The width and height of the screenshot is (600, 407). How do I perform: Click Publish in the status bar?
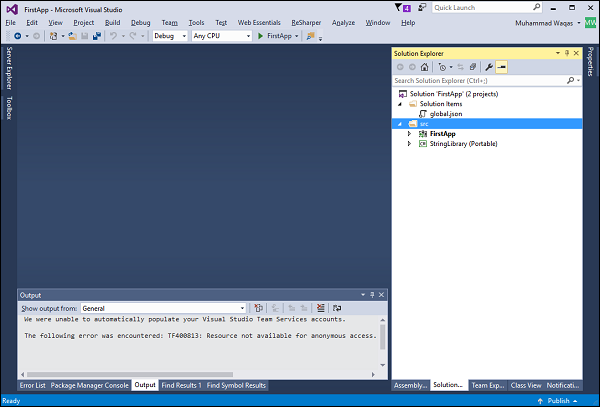558,400
